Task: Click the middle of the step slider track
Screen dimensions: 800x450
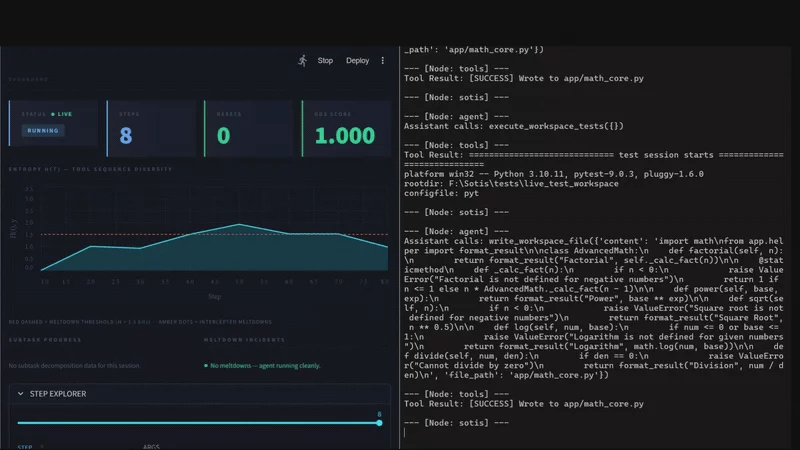Action: (198, 423)
